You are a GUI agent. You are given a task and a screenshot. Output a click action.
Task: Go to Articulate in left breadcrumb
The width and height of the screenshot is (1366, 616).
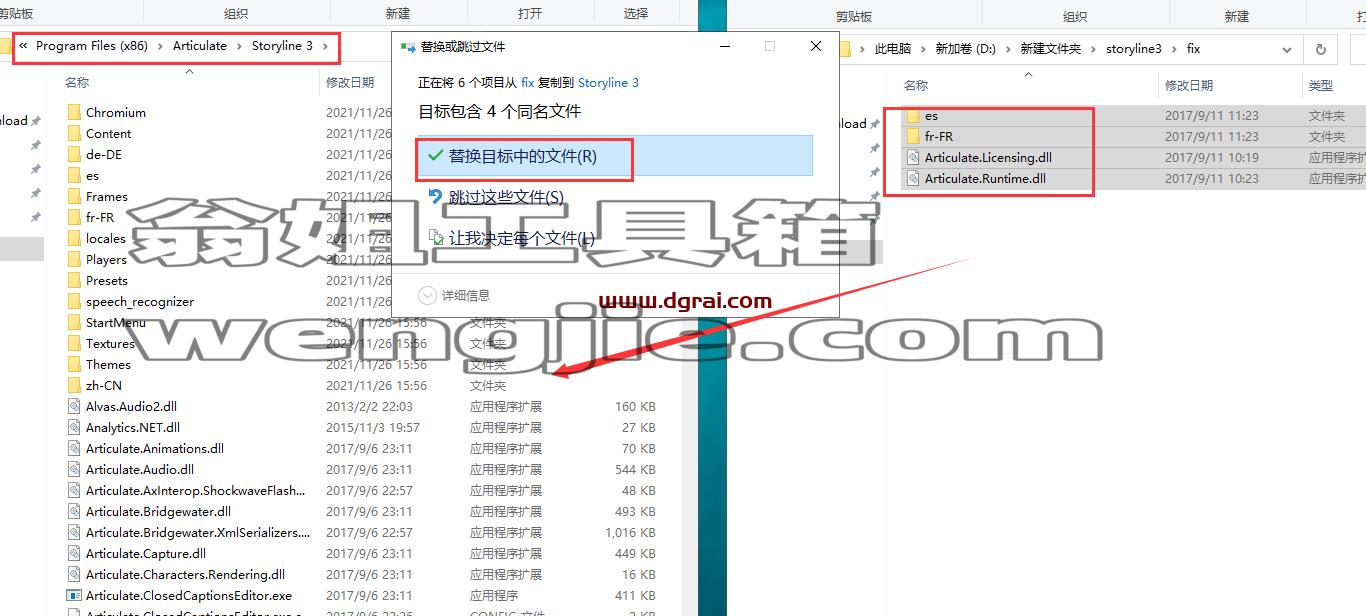coord(200,46)
